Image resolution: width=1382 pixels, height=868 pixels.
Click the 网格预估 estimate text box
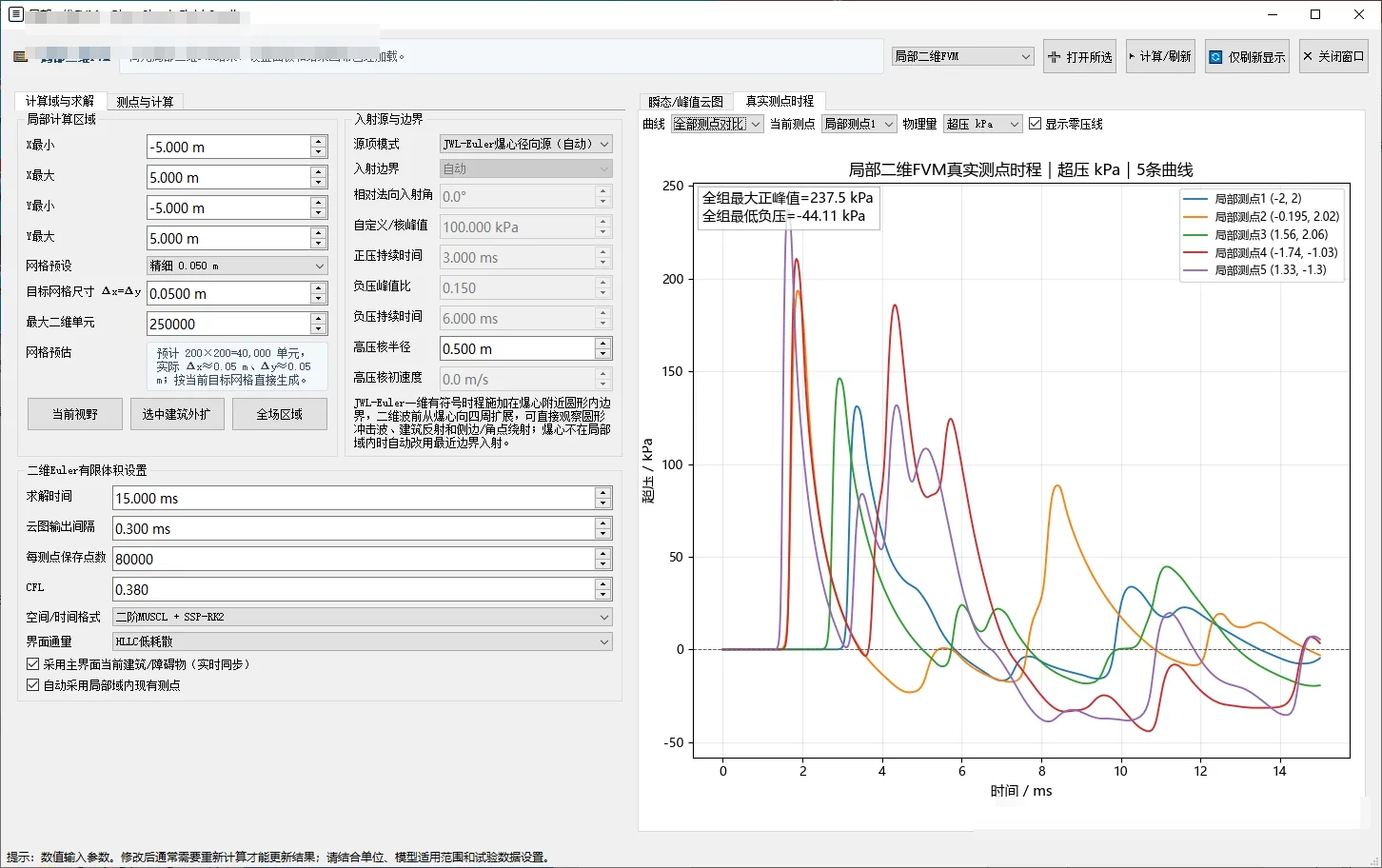point(237,366)
